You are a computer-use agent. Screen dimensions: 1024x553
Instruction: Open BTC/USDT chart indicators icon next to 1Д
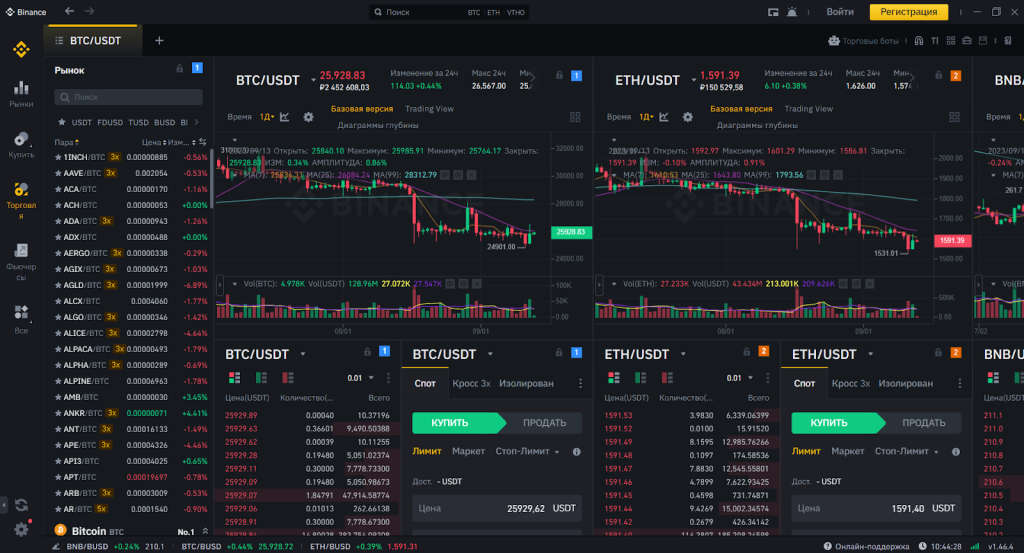[x=285, y=117]
